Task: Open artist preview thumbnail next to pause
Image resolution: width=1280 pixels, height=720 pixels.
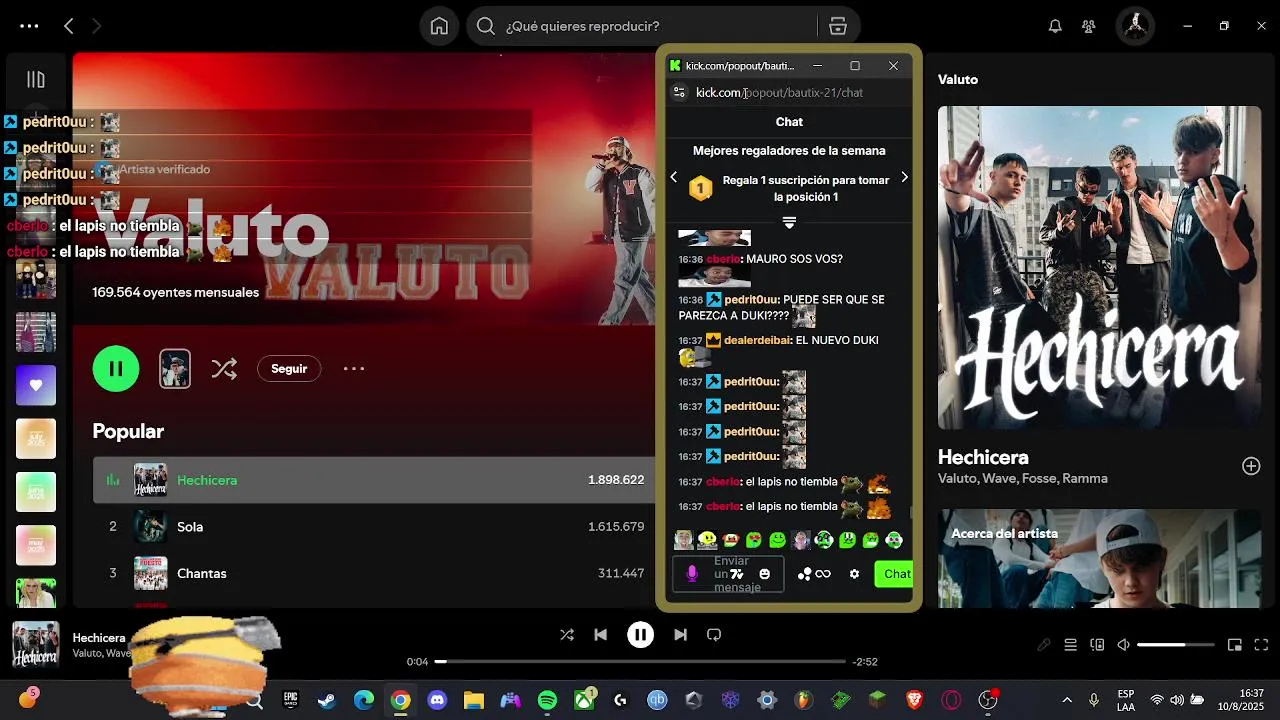Action: point(175,369)
